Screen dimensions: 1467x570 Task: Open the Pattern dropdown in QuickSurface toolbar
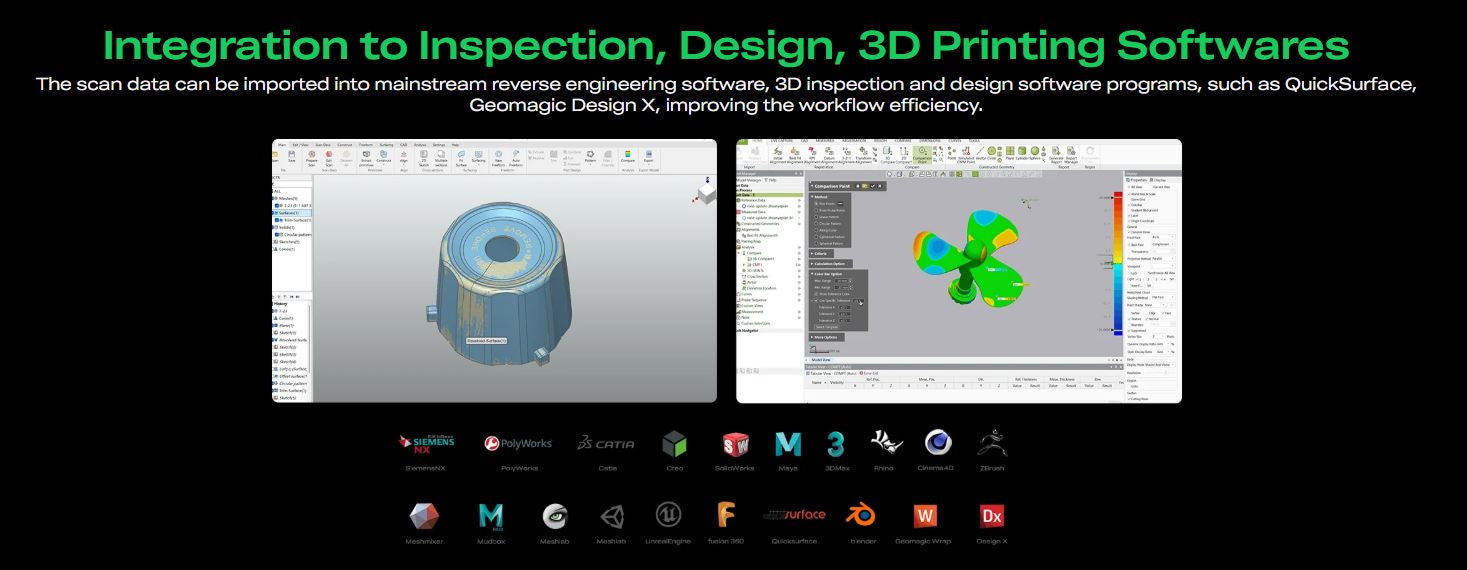click(x=590, y=157)
